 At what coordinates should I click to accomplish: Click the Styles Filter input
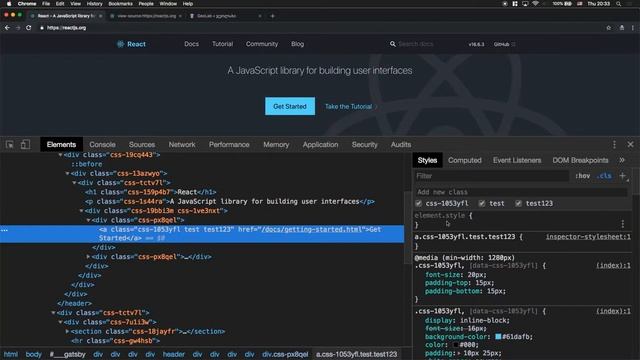point(491,176)
